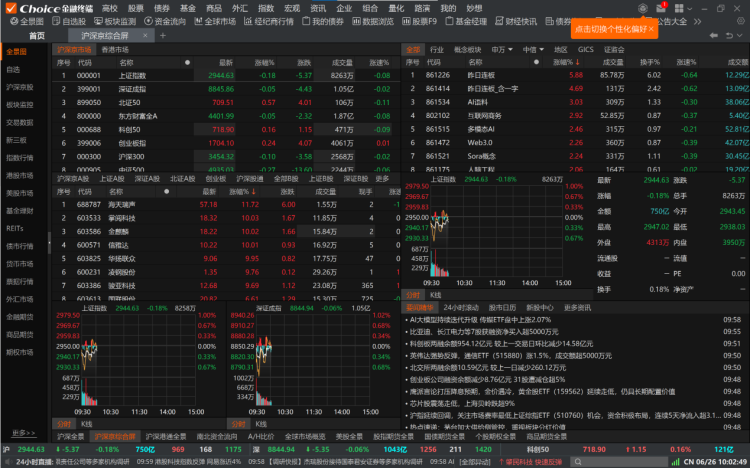
Task: Open 全球市场 global markets tool
Action: coord(215,22)
